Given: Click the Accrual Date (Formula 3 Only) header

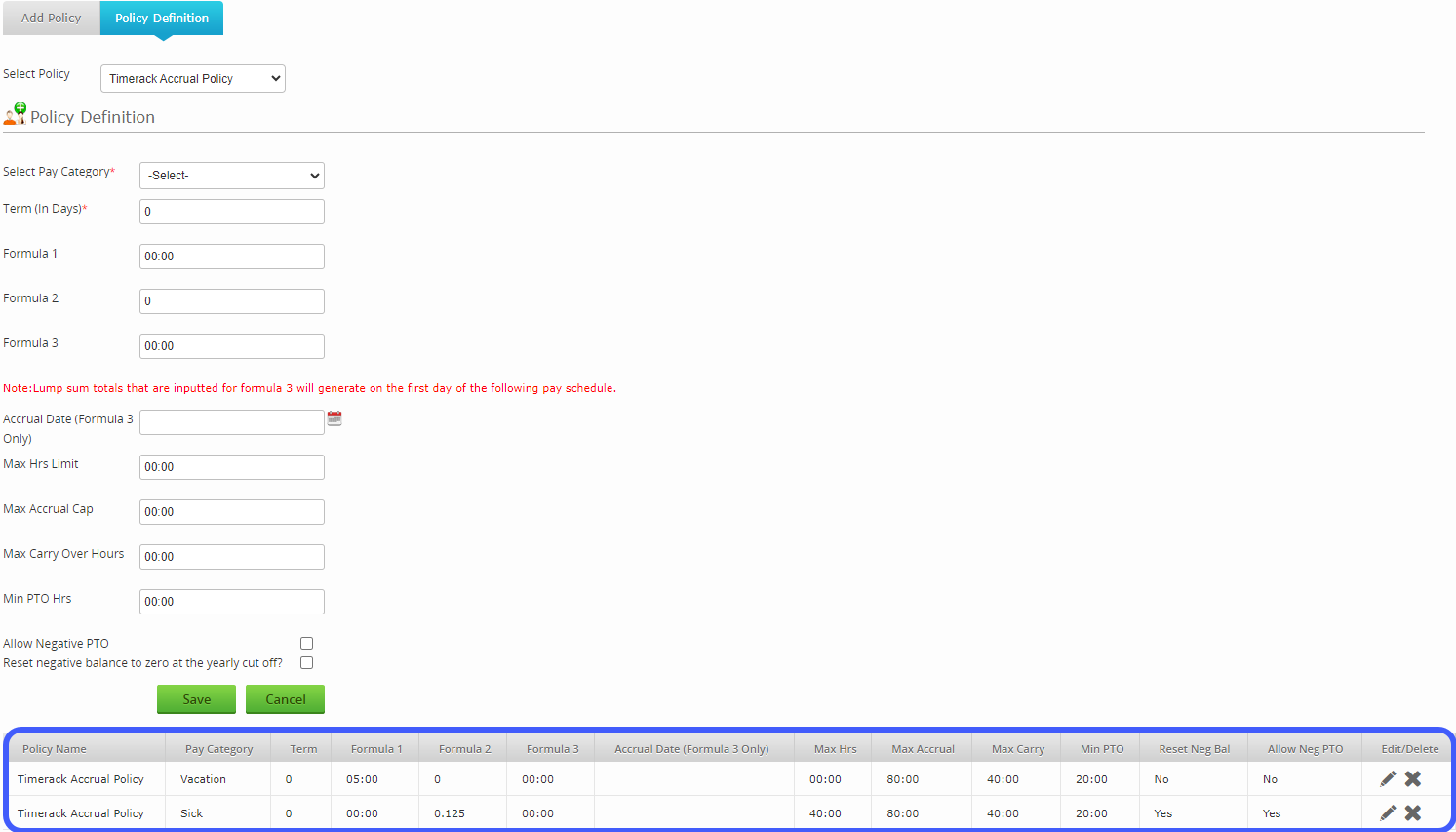Looking at the screenshot, I should coord(691,749).
